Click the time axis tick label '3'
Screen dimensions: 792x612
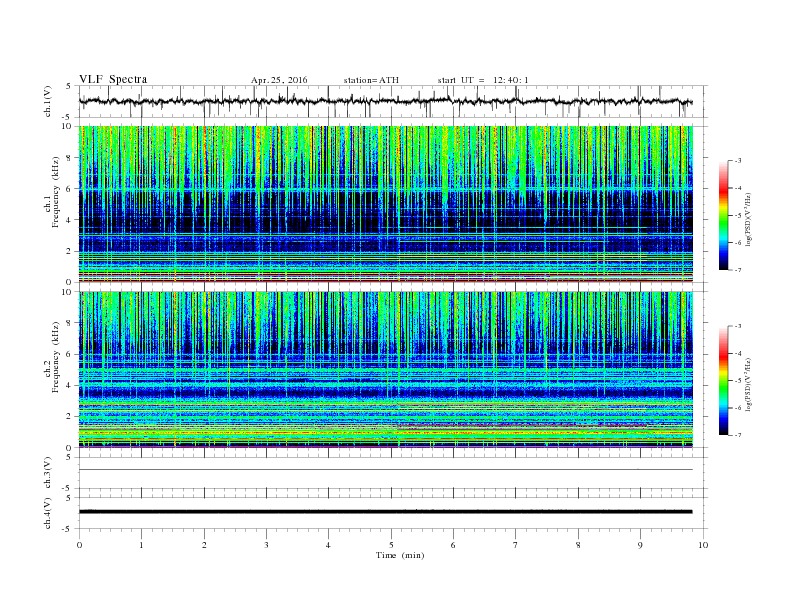pos(266,545)
